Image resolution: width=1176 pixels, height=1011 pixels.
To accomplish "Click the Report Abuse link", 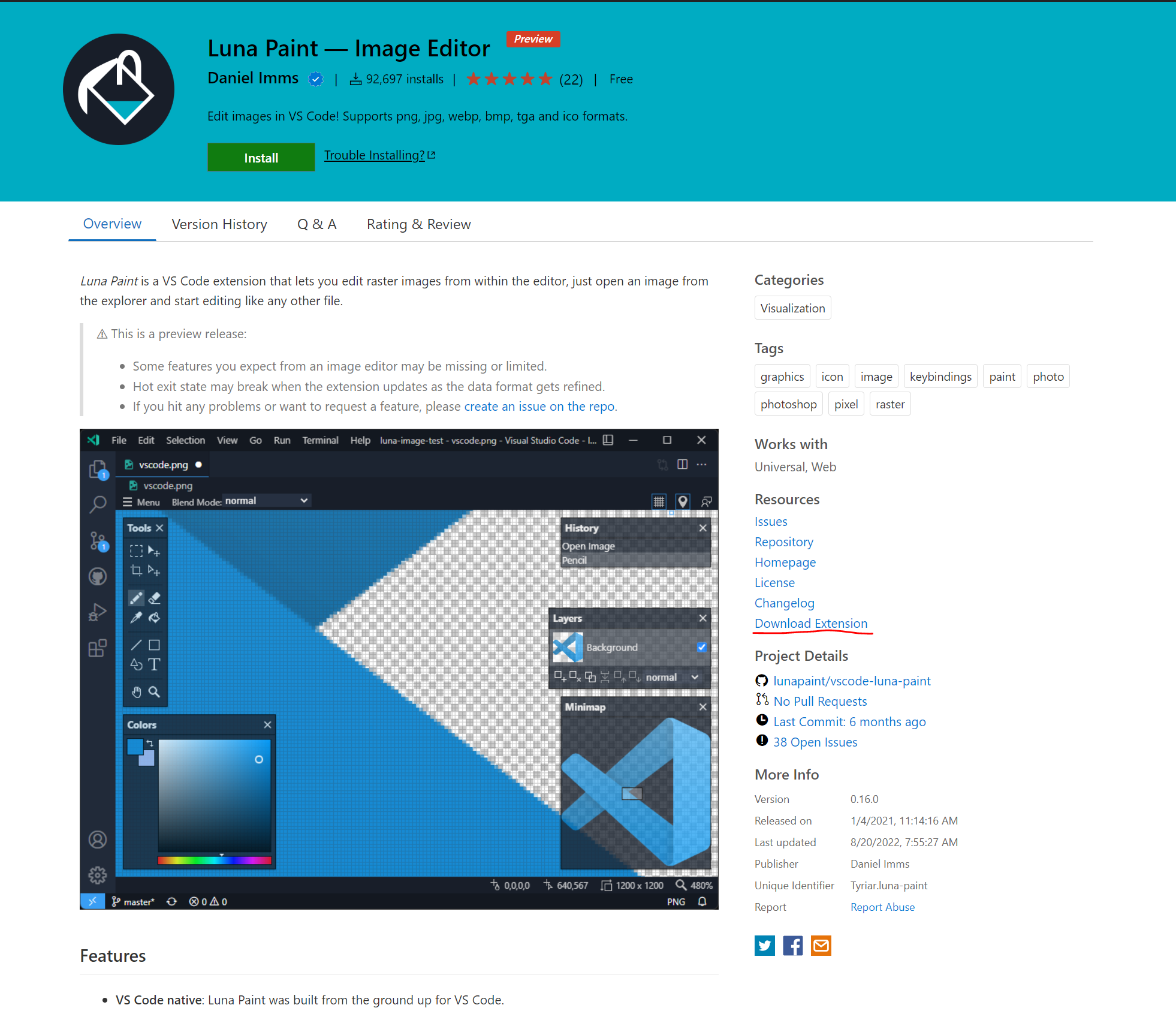I will 882,907.
